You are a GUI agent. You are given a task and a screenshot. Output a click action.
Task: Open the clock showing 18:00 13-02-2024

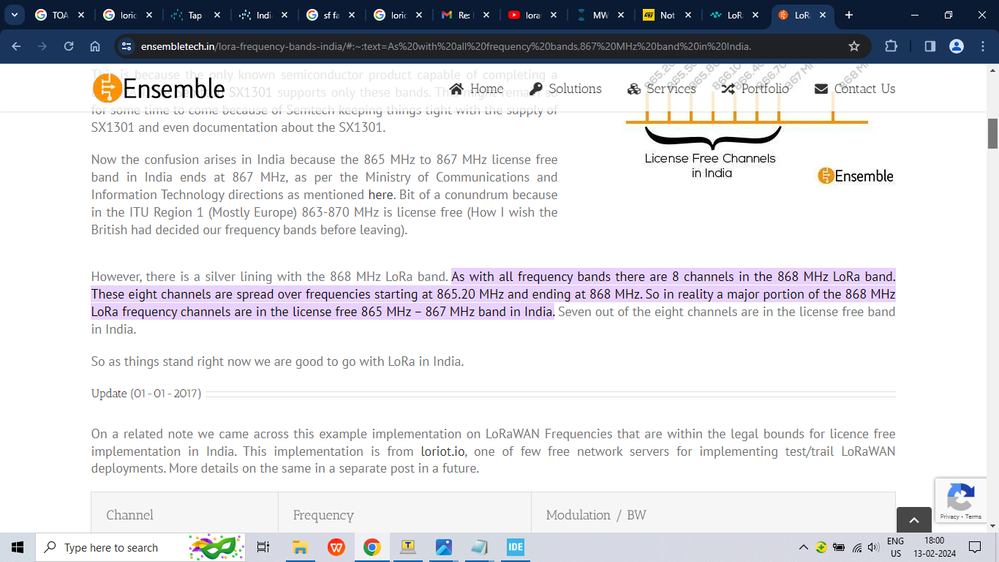coord(935,547)
